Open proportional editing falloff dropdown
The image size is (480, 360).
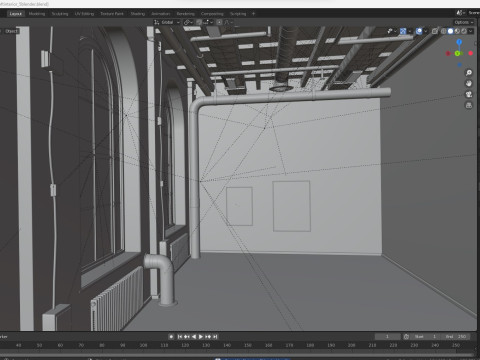point(229,22)
